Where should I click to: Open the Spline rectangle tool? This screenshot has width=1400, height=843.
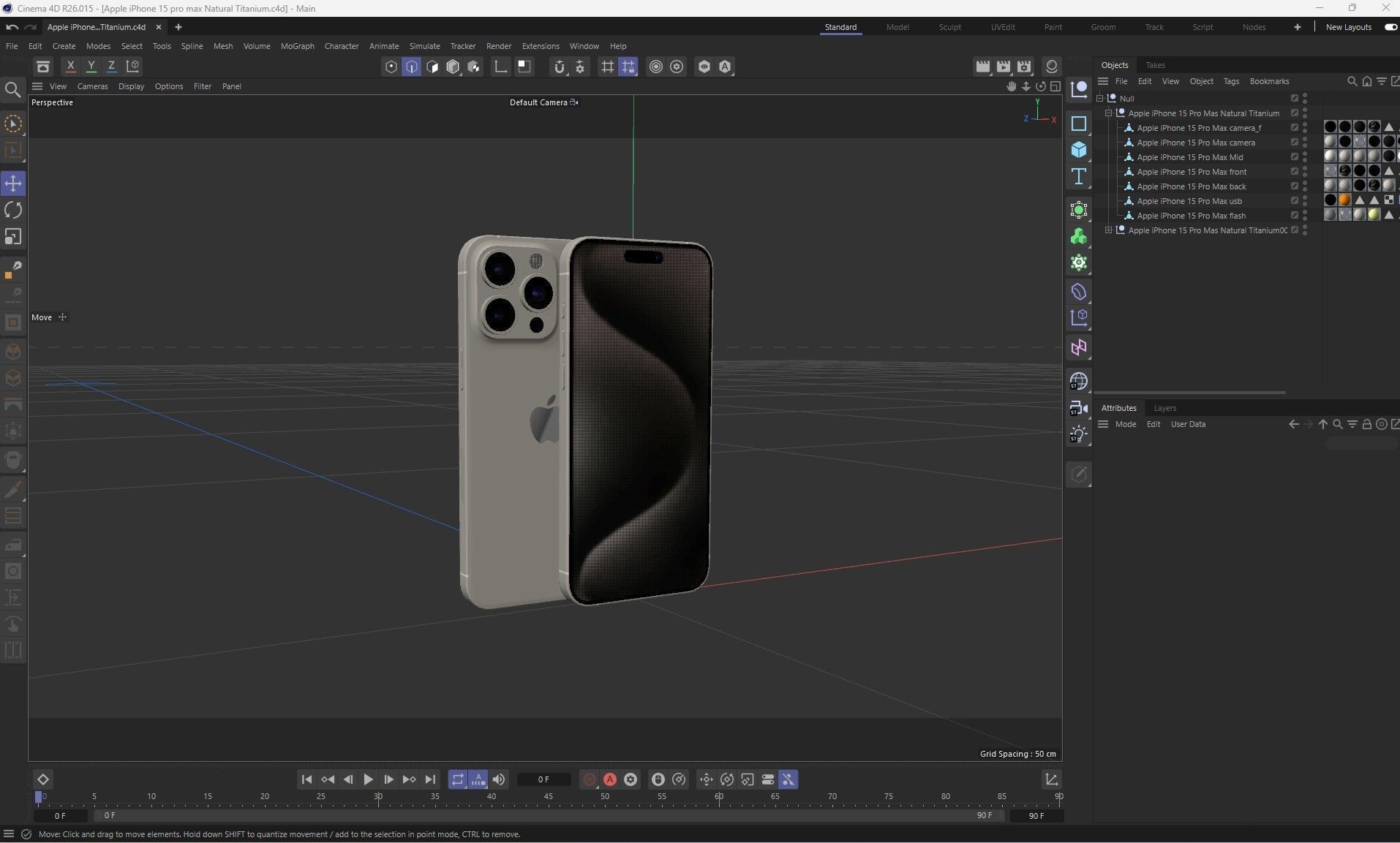1079,124
